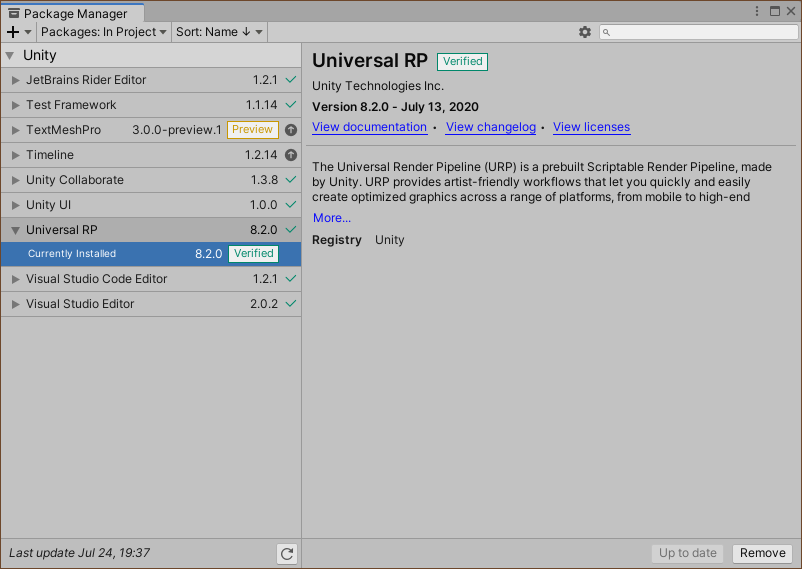Click the Universal RP installed checkmark

click(x=291, y=230)
